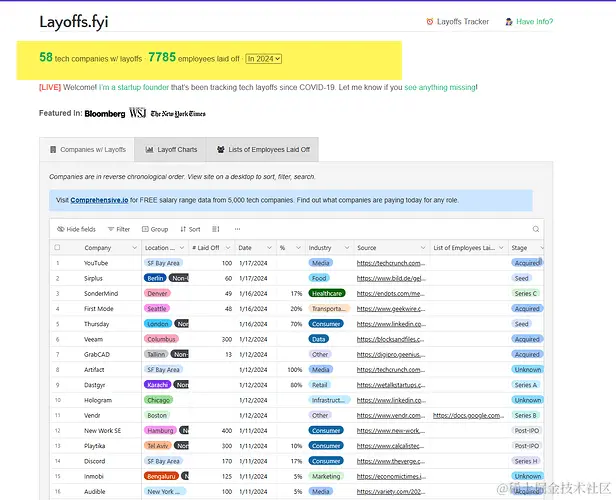Open Sirplus row bild.de source link
The width and height of the screenshot is (616, 500).
[391, 278]
